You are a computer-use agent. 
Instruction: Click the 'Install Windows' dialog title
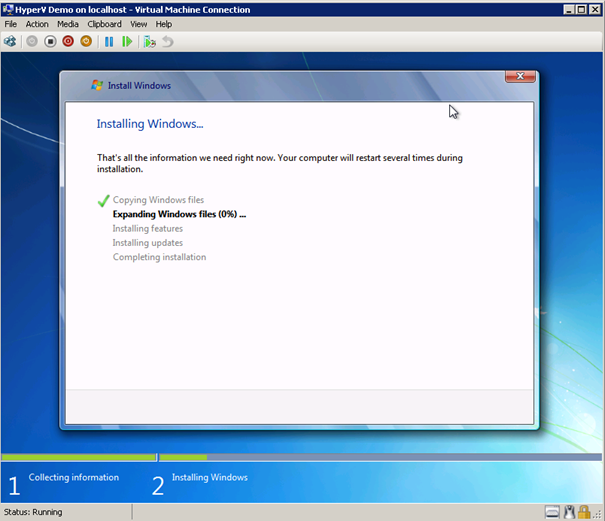click(x=139, y=86)
